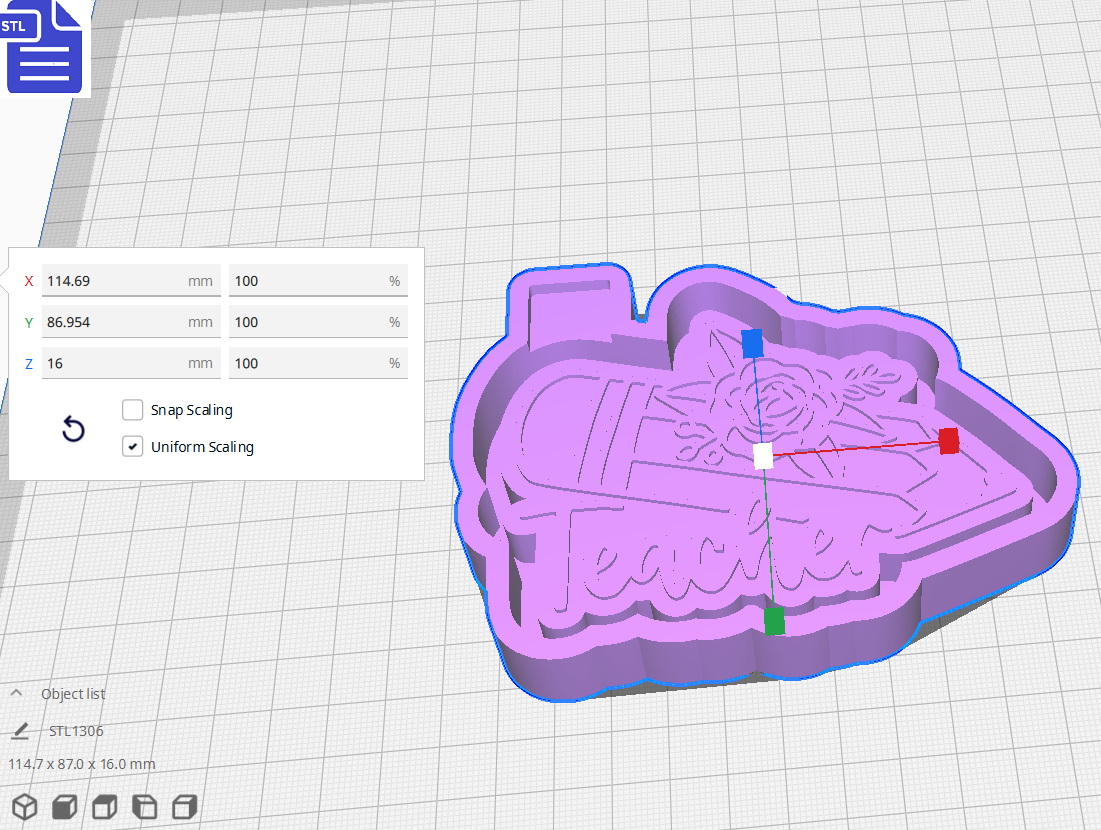Switch to the 3D perspective view cube
The width and height of the screenshot is (1101, 830).
(24, 807)
